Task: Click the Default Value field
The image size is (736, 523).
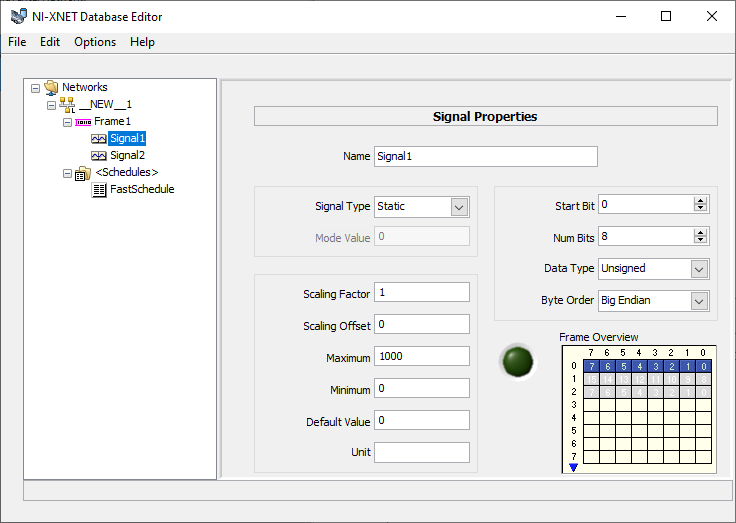Action: [422, 420]
